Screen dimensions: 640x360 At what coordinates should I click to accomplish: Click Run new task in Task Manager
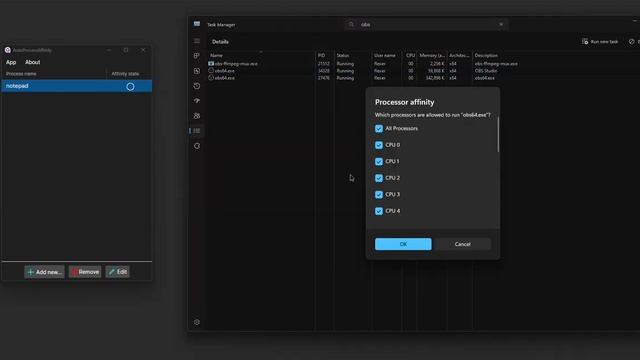[600, 42]
